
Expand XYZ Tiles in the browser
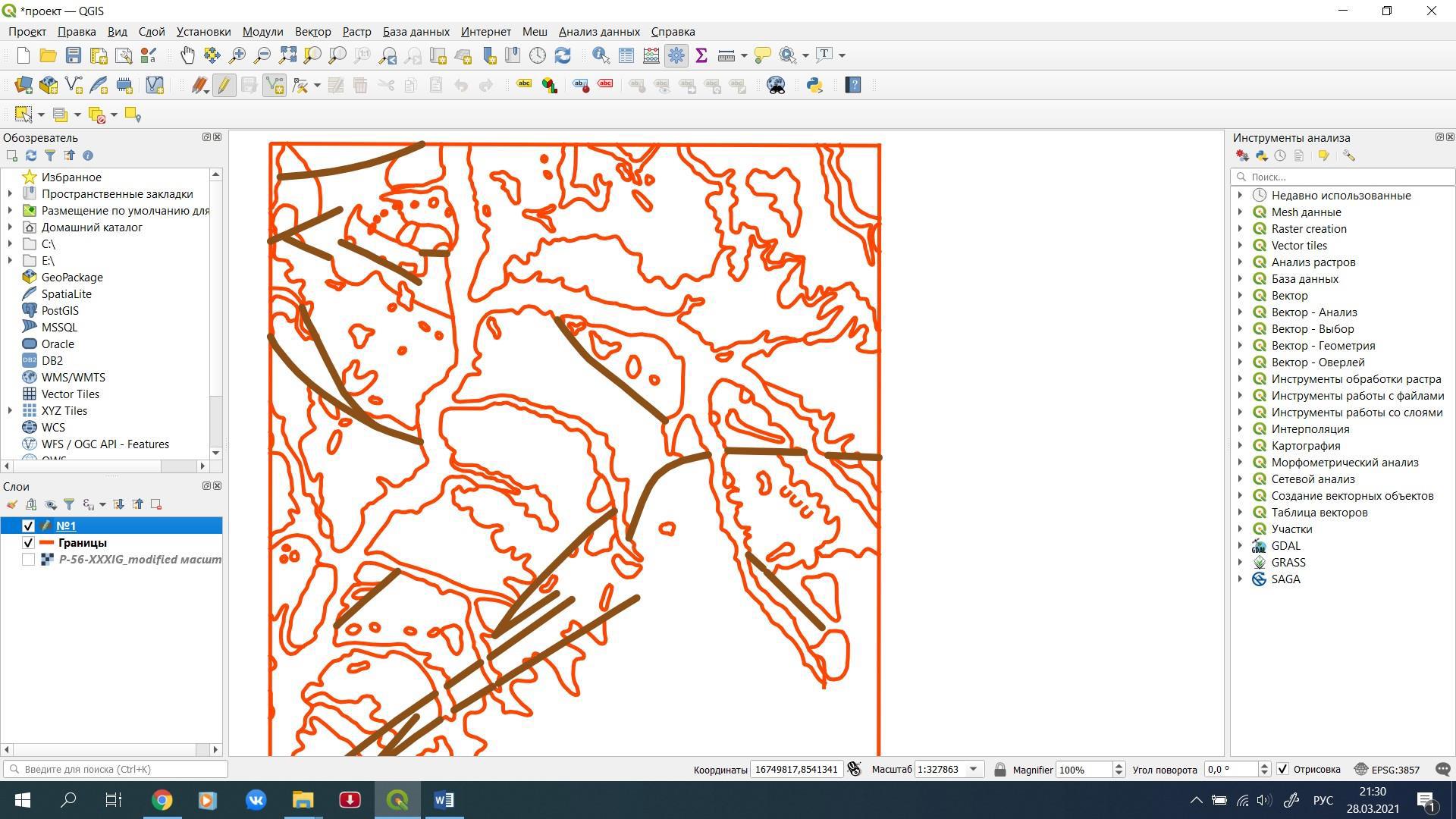[10, 410]
